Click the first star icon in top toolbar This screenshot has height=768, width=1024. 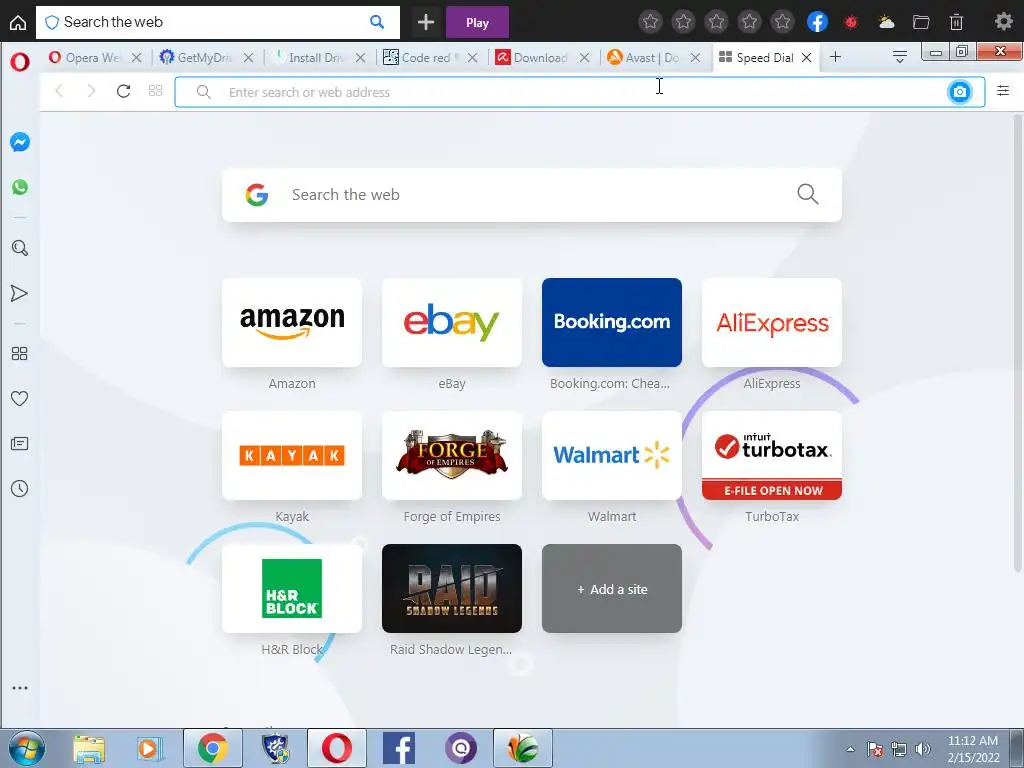tap(650, 22)
